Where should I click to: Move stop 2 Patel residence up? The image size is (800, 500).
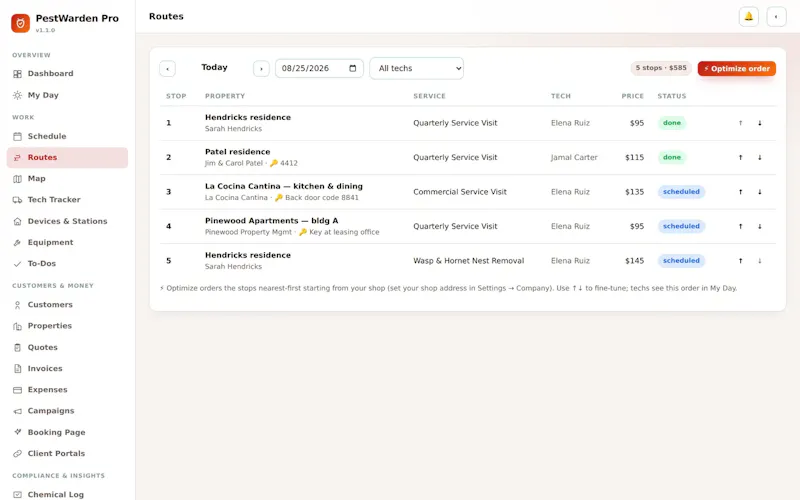(x=740, y=158)
